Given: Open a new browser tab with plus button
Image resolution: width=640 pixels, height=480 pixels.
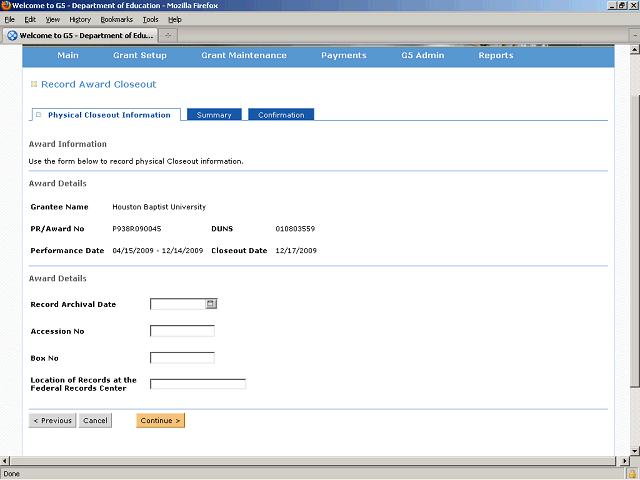Looking at the screenshot, I should point(168,36).
